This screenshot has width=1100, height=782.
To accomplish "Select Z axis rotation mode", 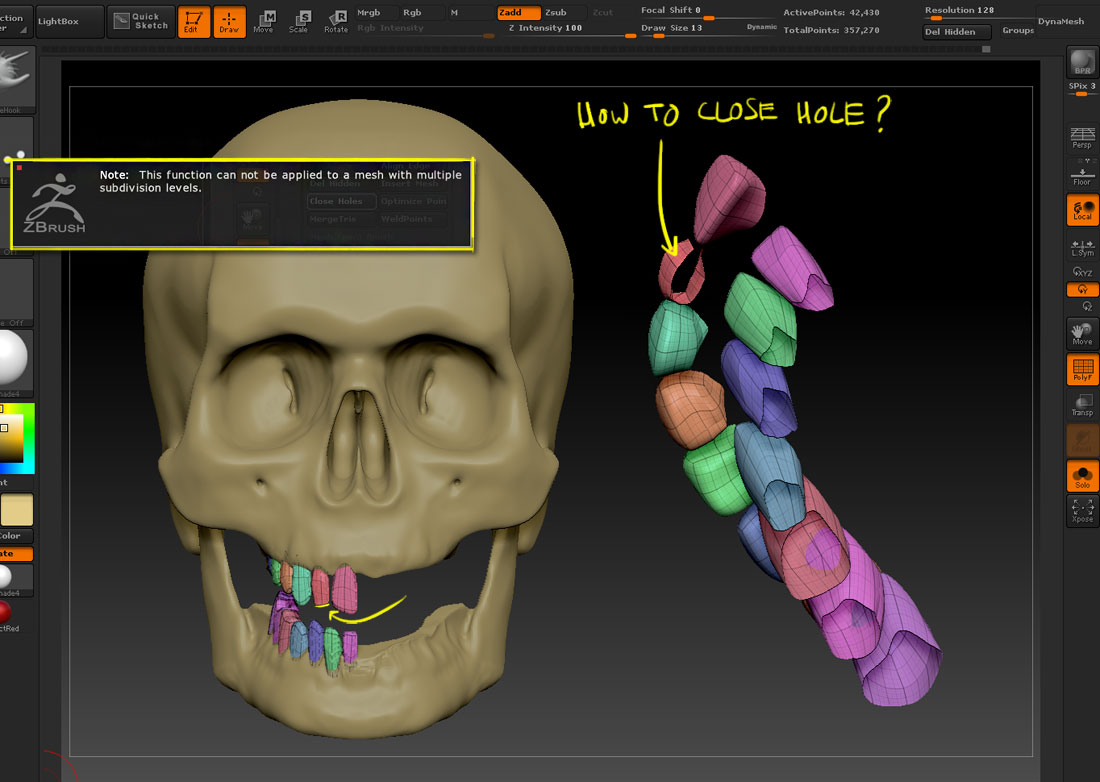I will pos(1087,306).
